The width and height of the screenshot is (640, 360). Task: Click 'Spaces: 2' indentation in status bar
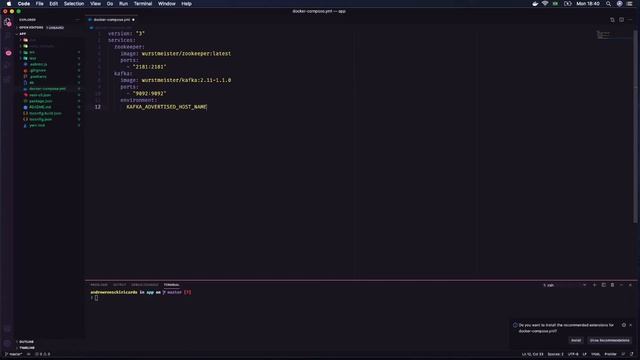coord(555,354)
